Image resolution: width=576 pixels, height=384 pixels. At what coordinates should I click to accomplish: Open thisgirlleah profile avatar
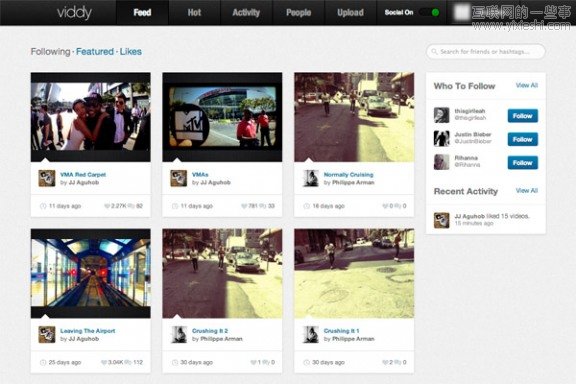pos(442,115)
